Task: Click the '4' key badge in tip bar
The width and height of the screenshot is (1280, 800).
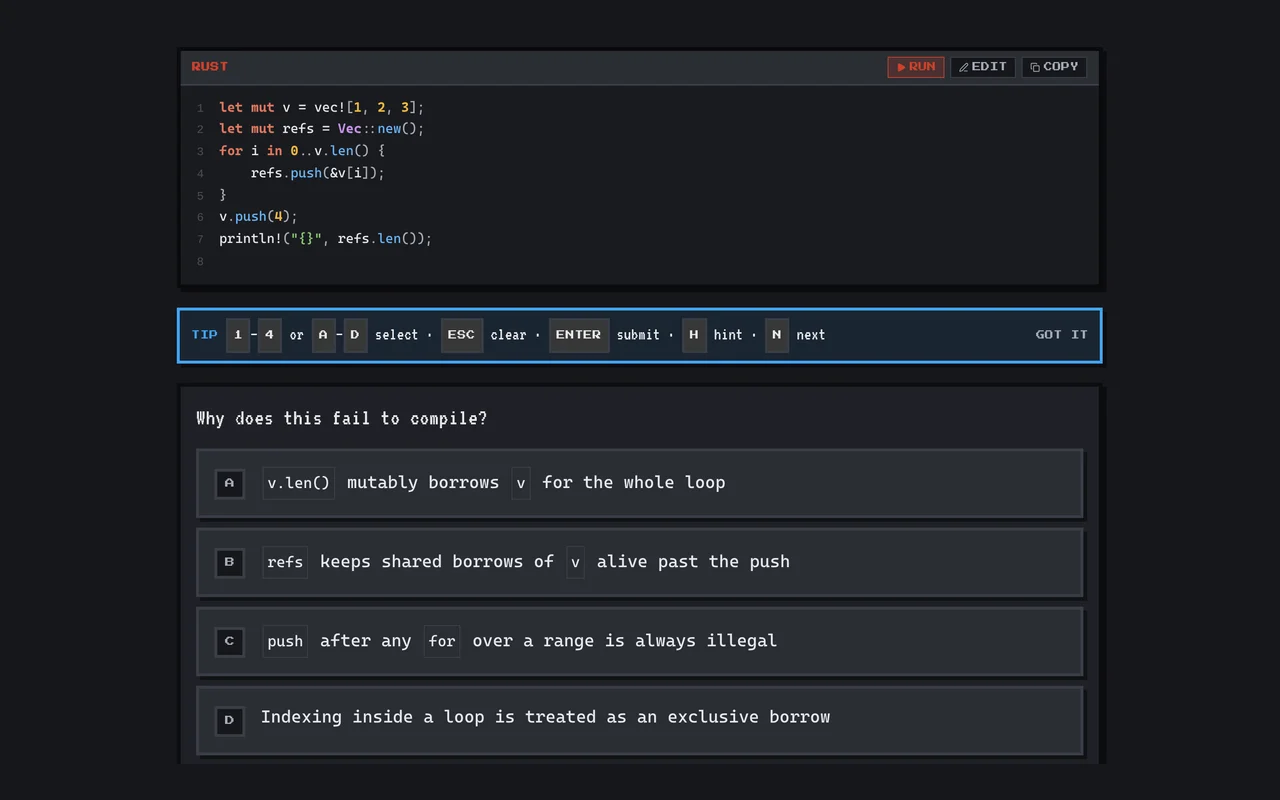Action: click(270, 335)
